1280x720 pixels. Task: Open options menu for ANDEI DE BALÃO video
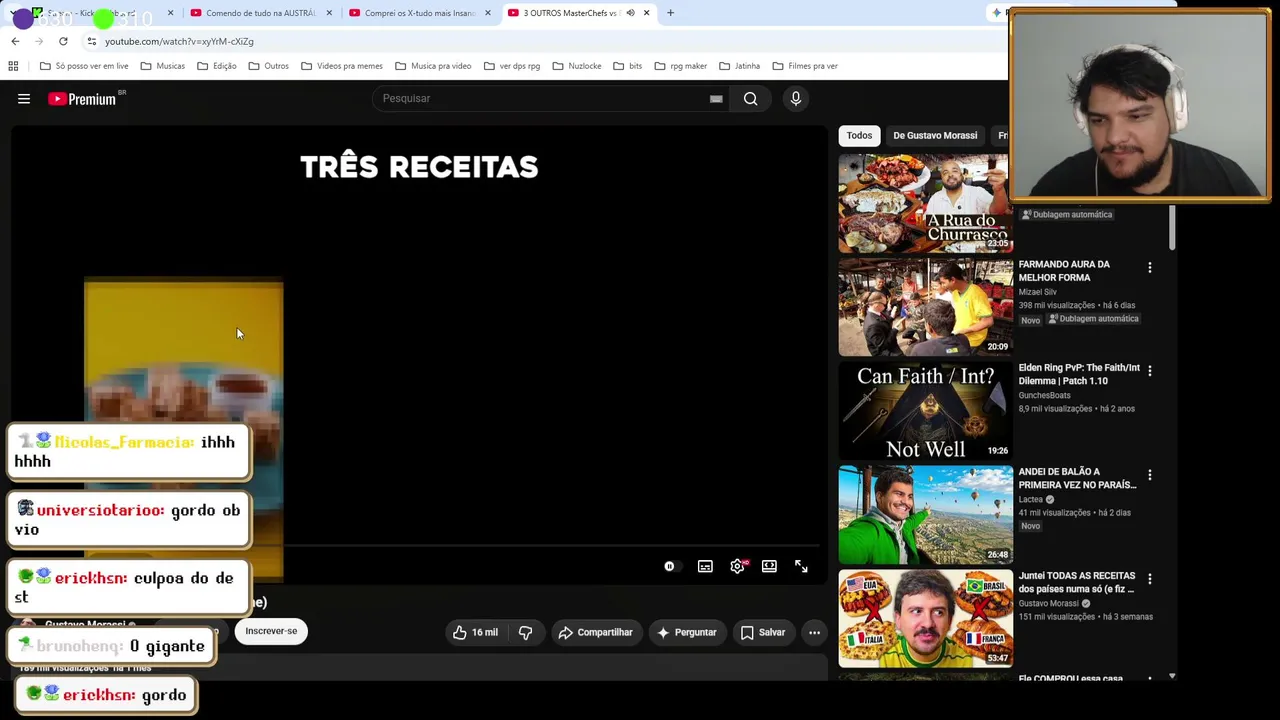(1150, 475)
